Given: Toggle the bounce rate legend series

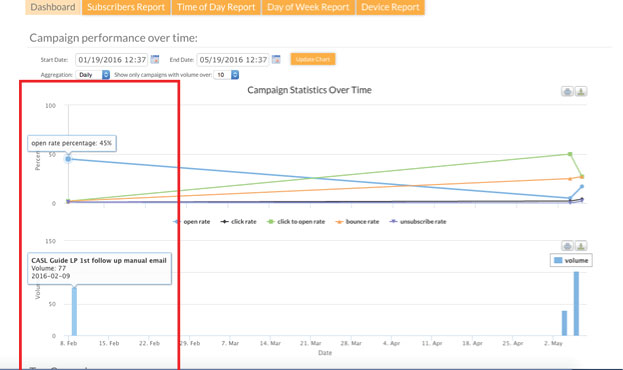Looking at the screenshot, I should pos(358,222).
